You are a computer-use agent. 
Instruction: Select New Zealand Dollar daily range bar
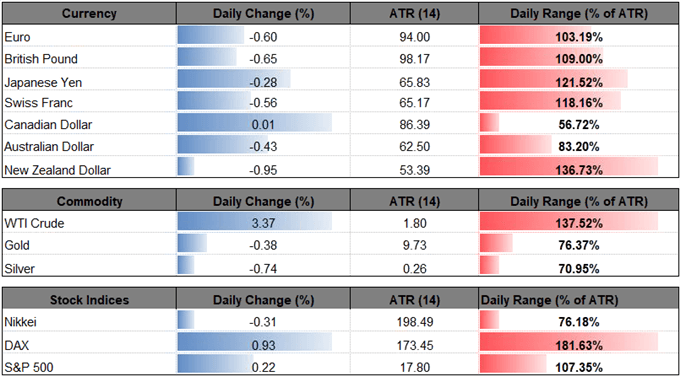(x=569, y=168)
